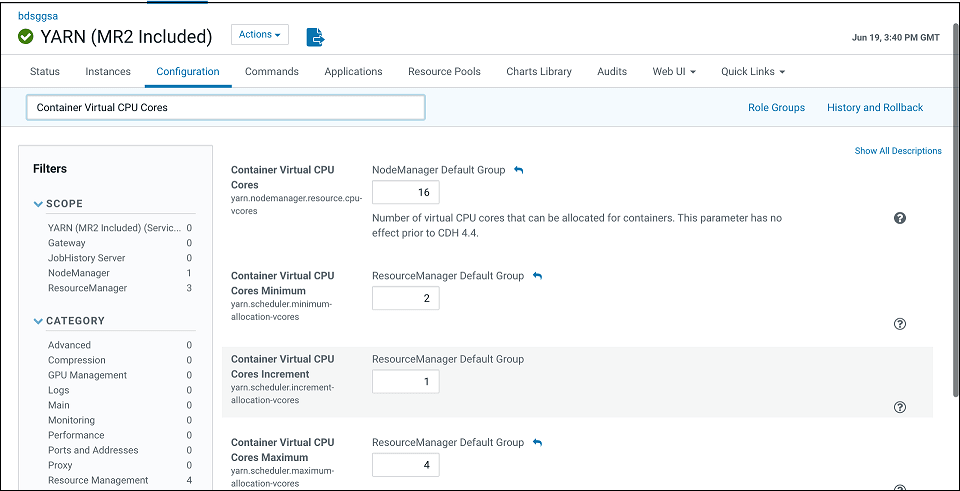Open History and Rollback
960x491 pixels.
click(875, 108)
